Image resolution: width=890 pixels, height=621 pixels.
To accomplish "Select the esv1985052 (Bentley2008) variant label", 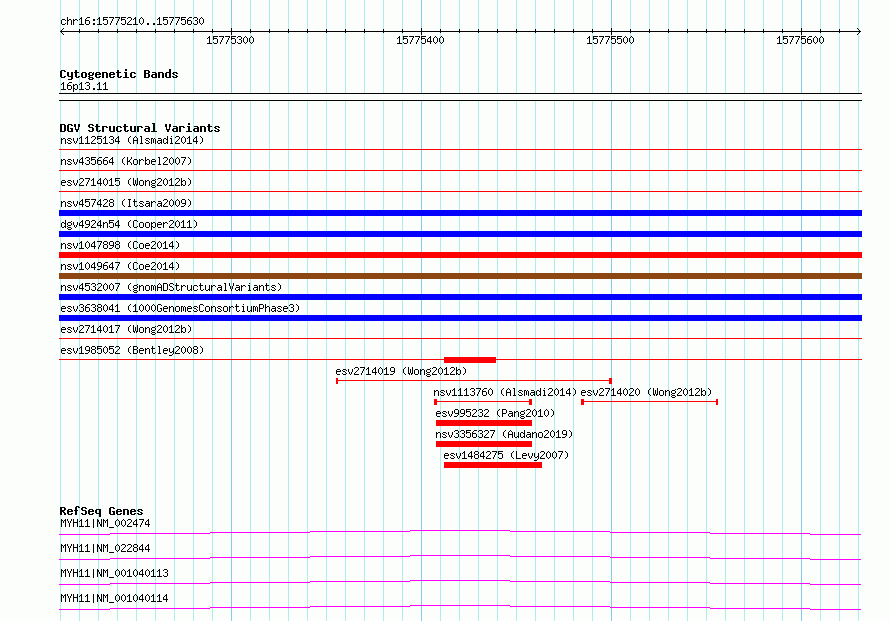I will pyautogui.click(x=132, y=350).
